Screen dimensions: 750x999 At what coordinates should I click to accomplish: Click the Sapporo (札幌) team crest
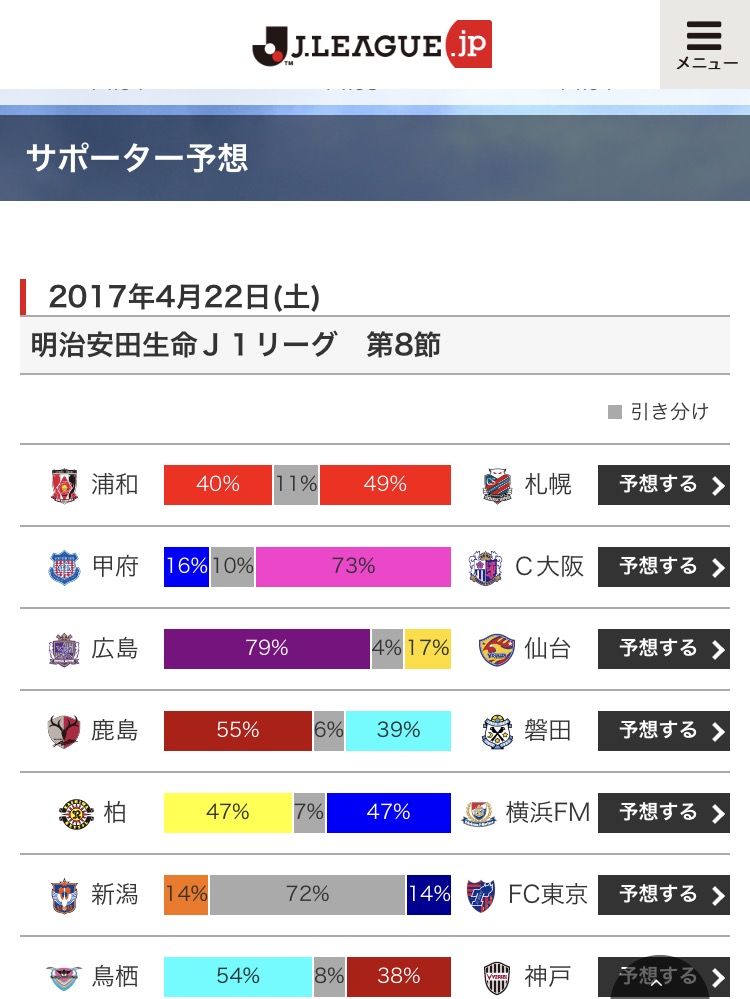(x=497, y=485)
